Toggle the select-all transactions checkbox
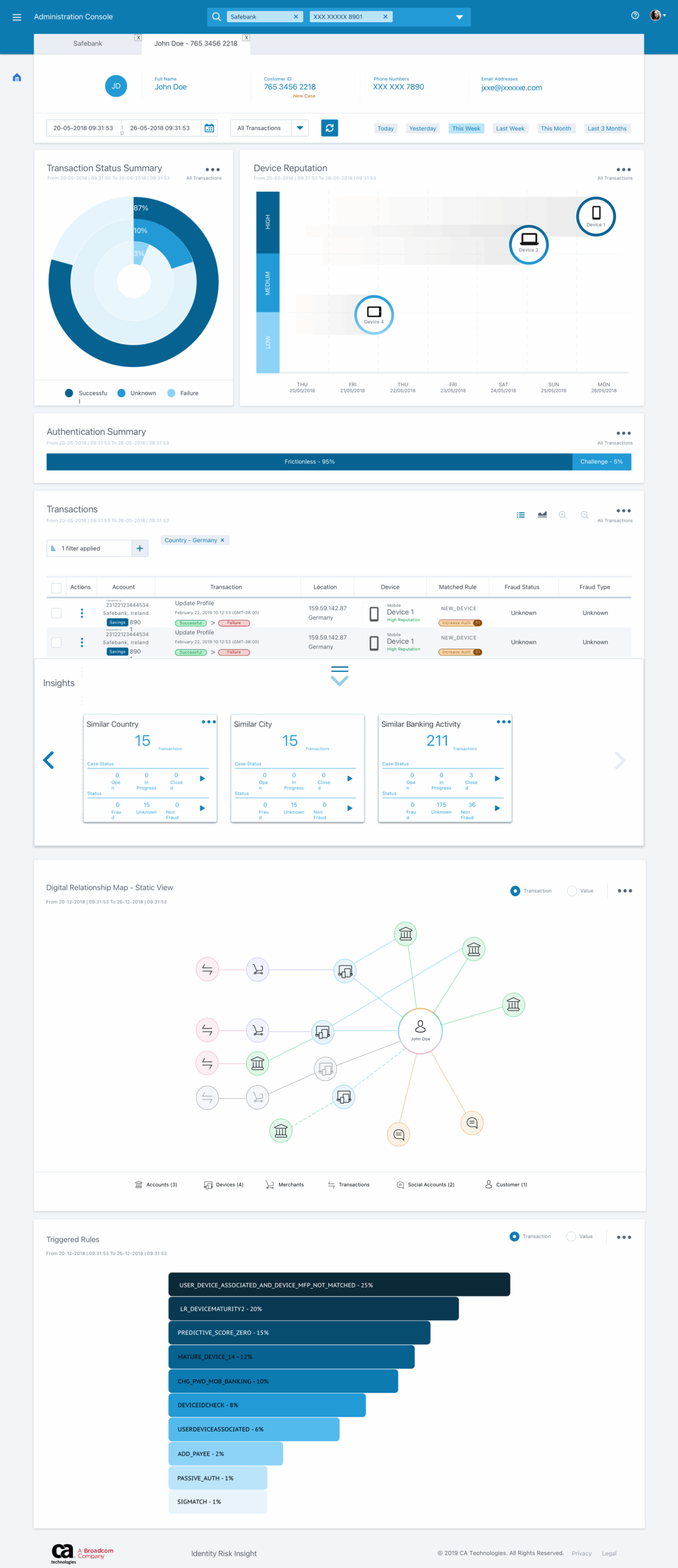The height and width of the screenshot is (1568, 678). (x=56, y=588)
